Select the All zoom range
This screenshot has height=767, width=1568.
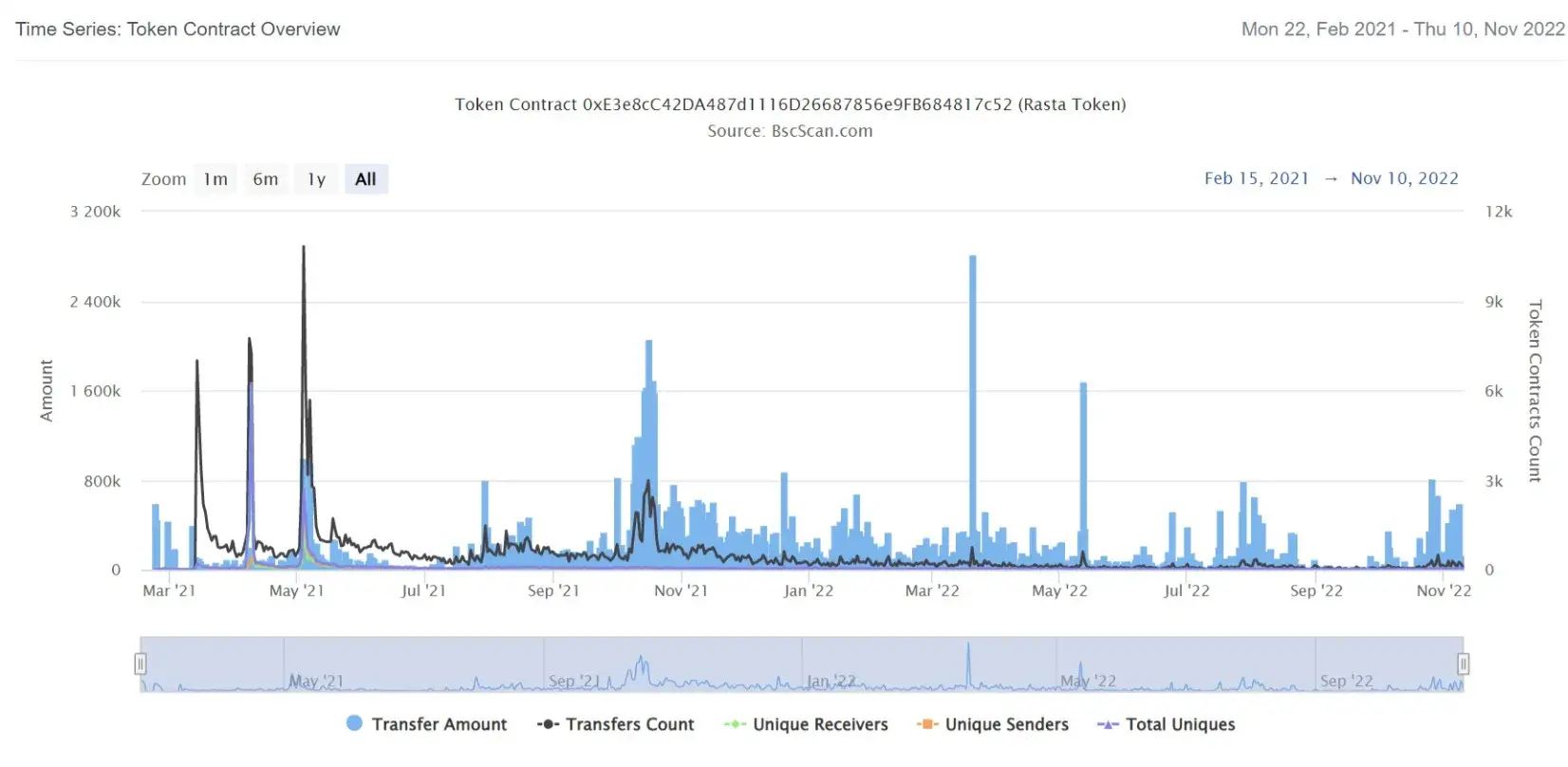[366, 178]
